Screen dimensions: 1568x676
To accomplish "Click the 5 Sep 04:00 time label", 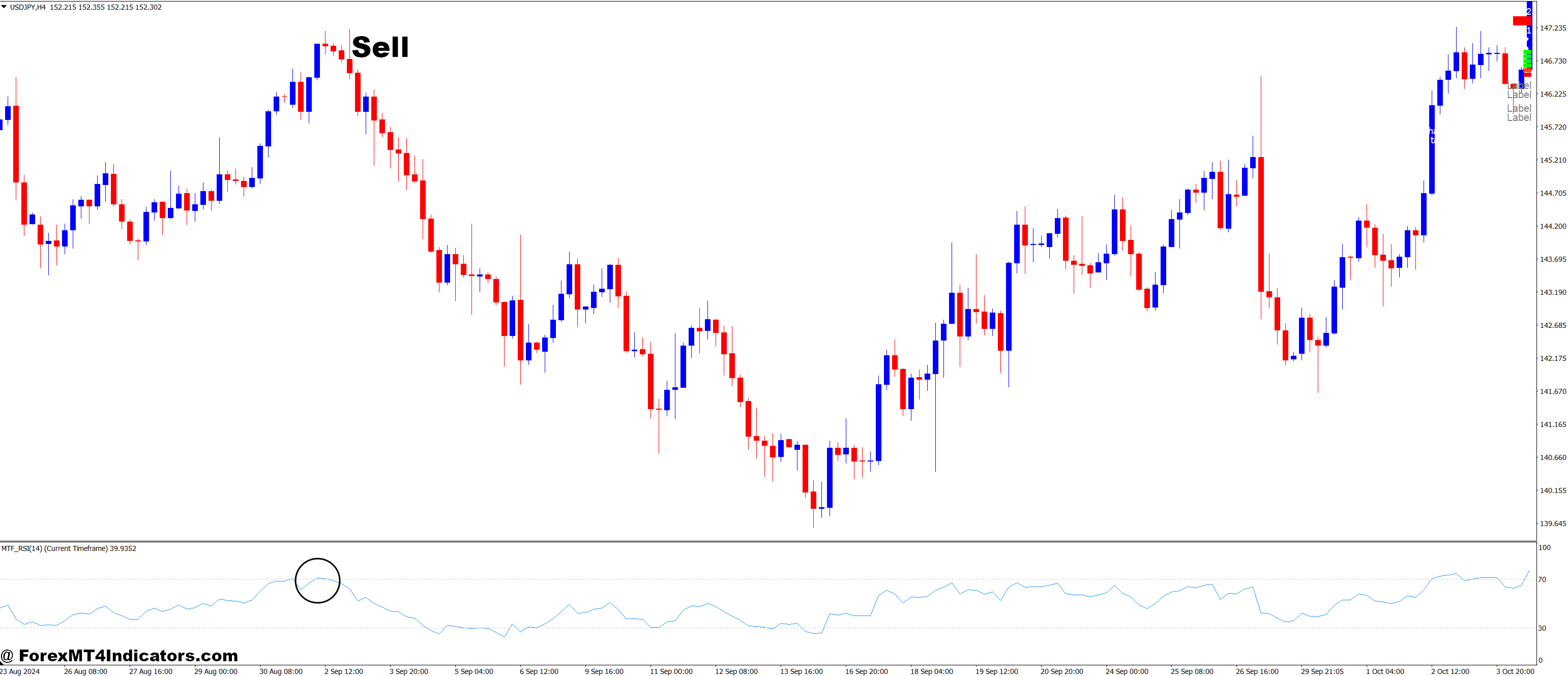I will (x=474, y=672).
